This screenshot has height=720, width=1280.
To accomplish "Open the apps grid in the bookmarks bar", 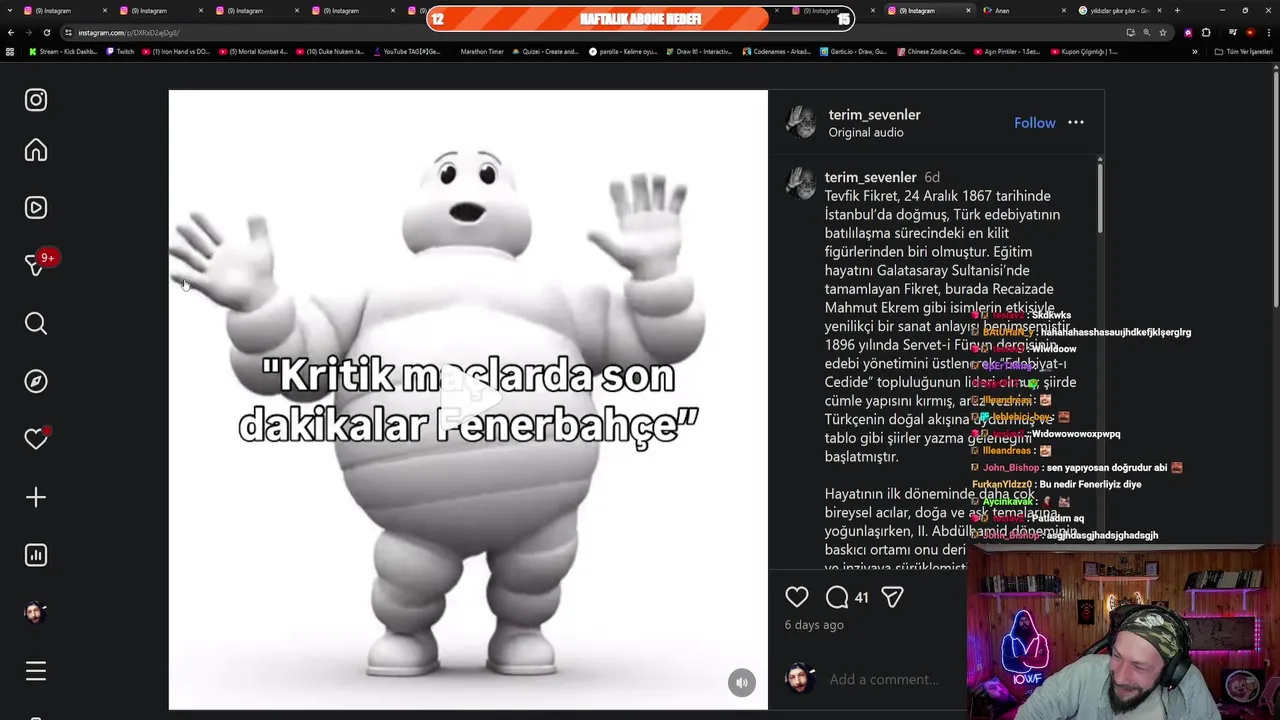I will click(10, 52).
